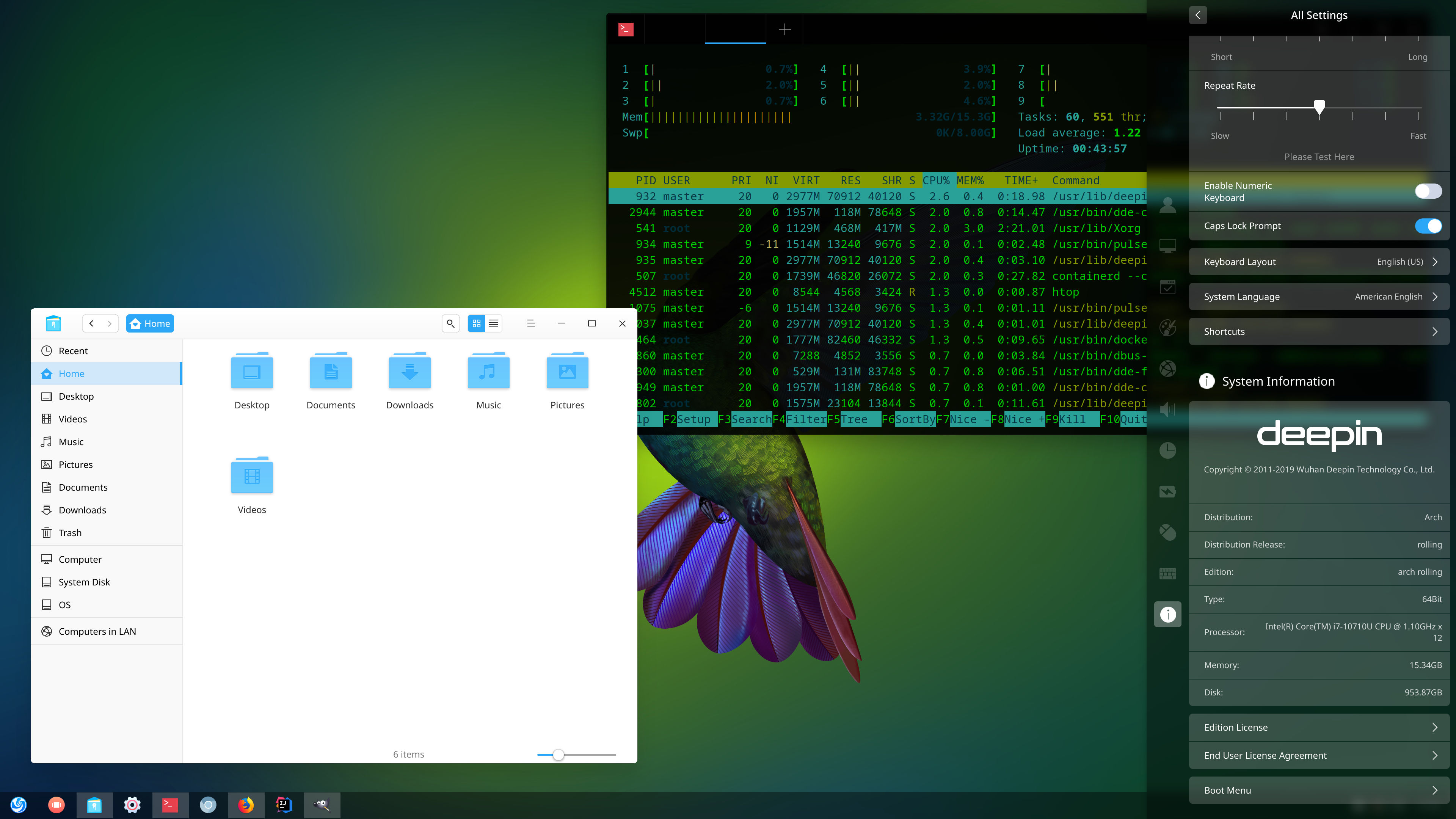Expand the Shortcuts settings section
Image resolution: width=1456 pixels, height=819 pixels.
click(1319, 331)
